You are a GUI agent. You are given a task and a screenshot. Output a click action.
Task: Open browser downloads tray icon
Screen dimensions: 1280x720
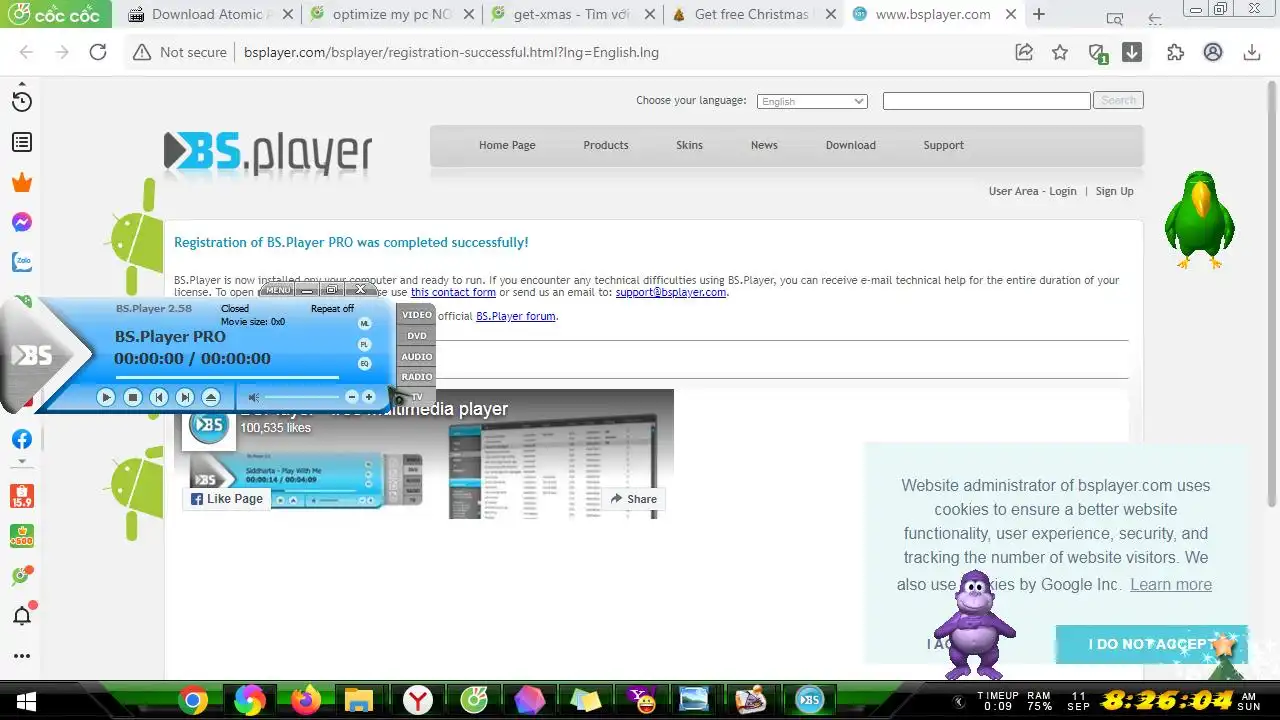pyautogui.click(x=1251, y=52)
